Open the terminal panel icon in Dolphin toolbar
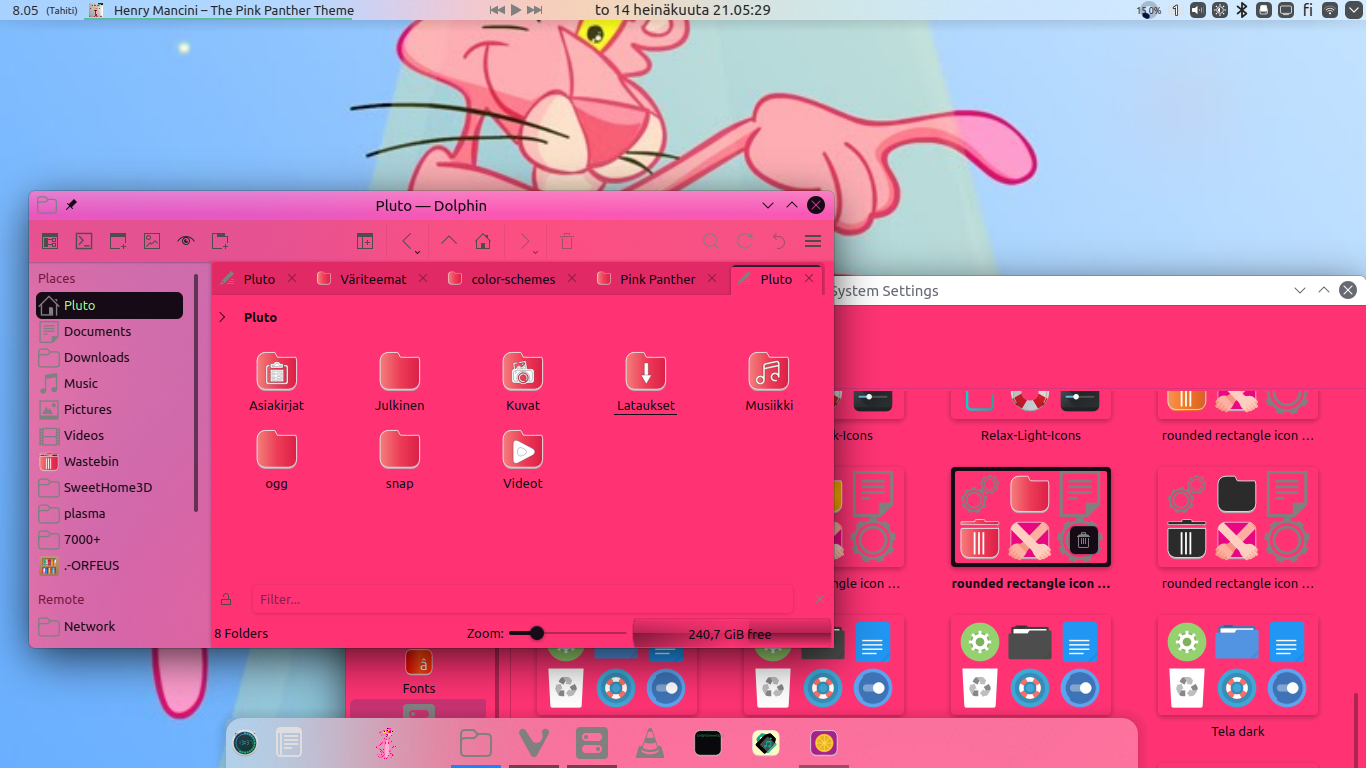 pos(85,241)
